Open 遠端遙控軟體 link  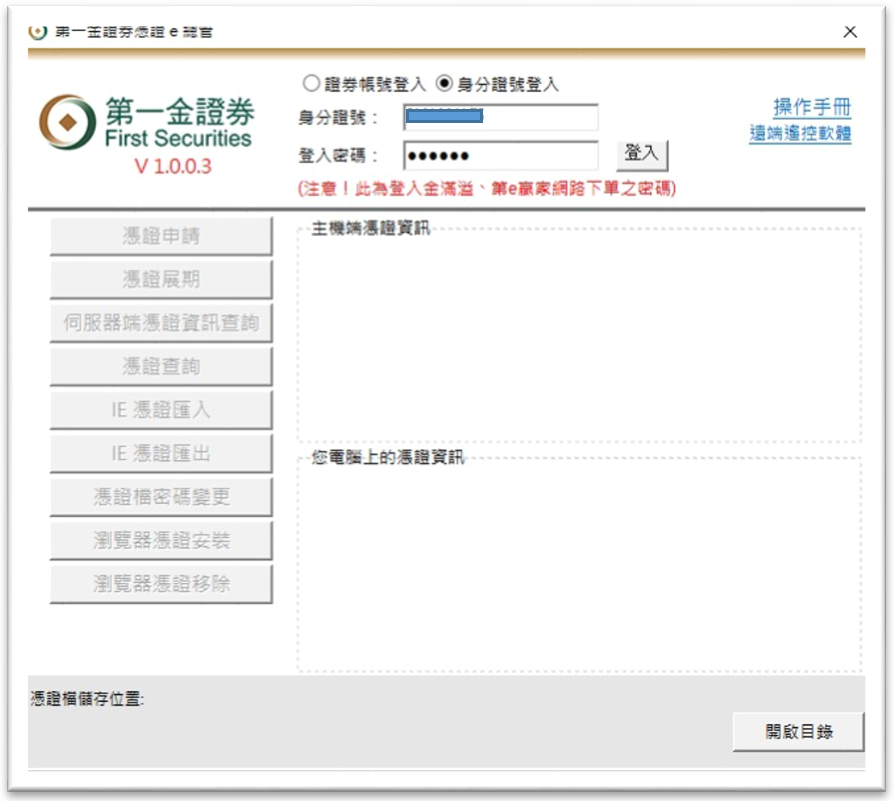click(x=800, y=133)
